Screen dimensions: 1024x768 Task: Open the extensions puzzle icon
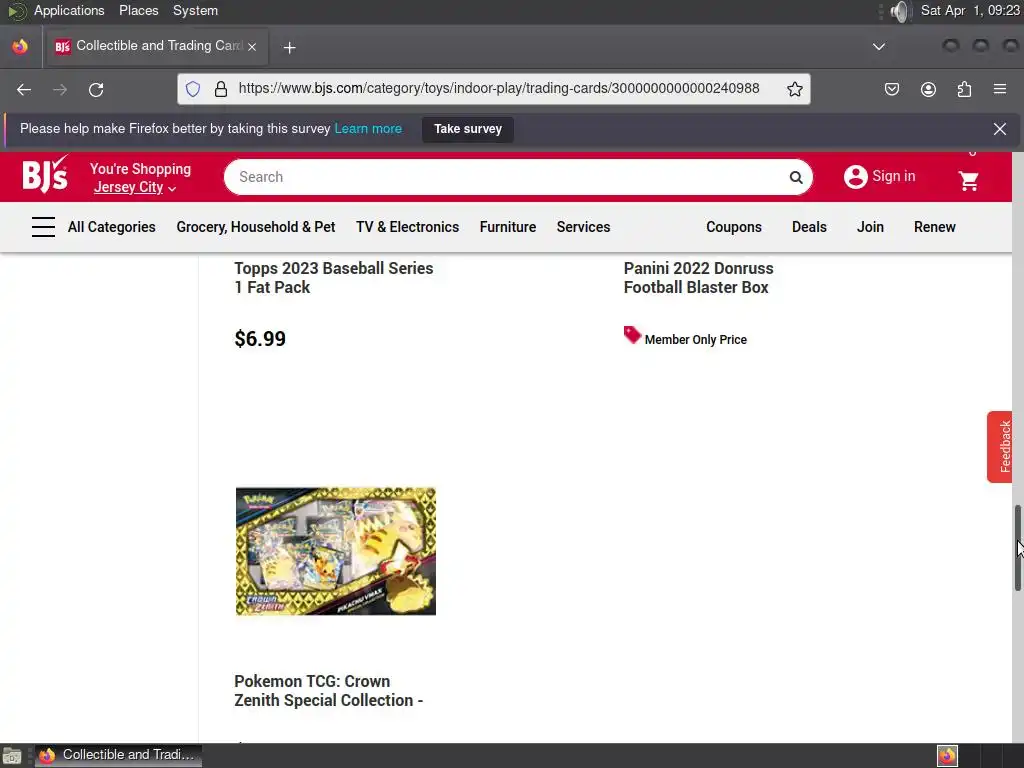pos(964,89)
